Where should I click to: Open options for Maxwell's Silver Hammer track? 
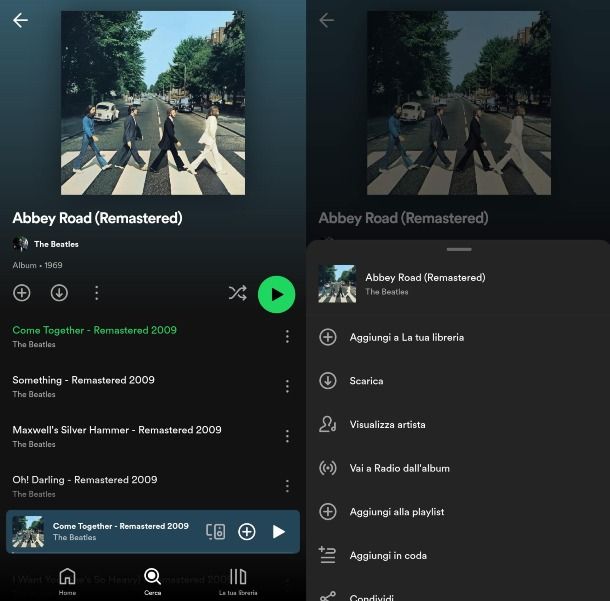(x=287, y=436)
